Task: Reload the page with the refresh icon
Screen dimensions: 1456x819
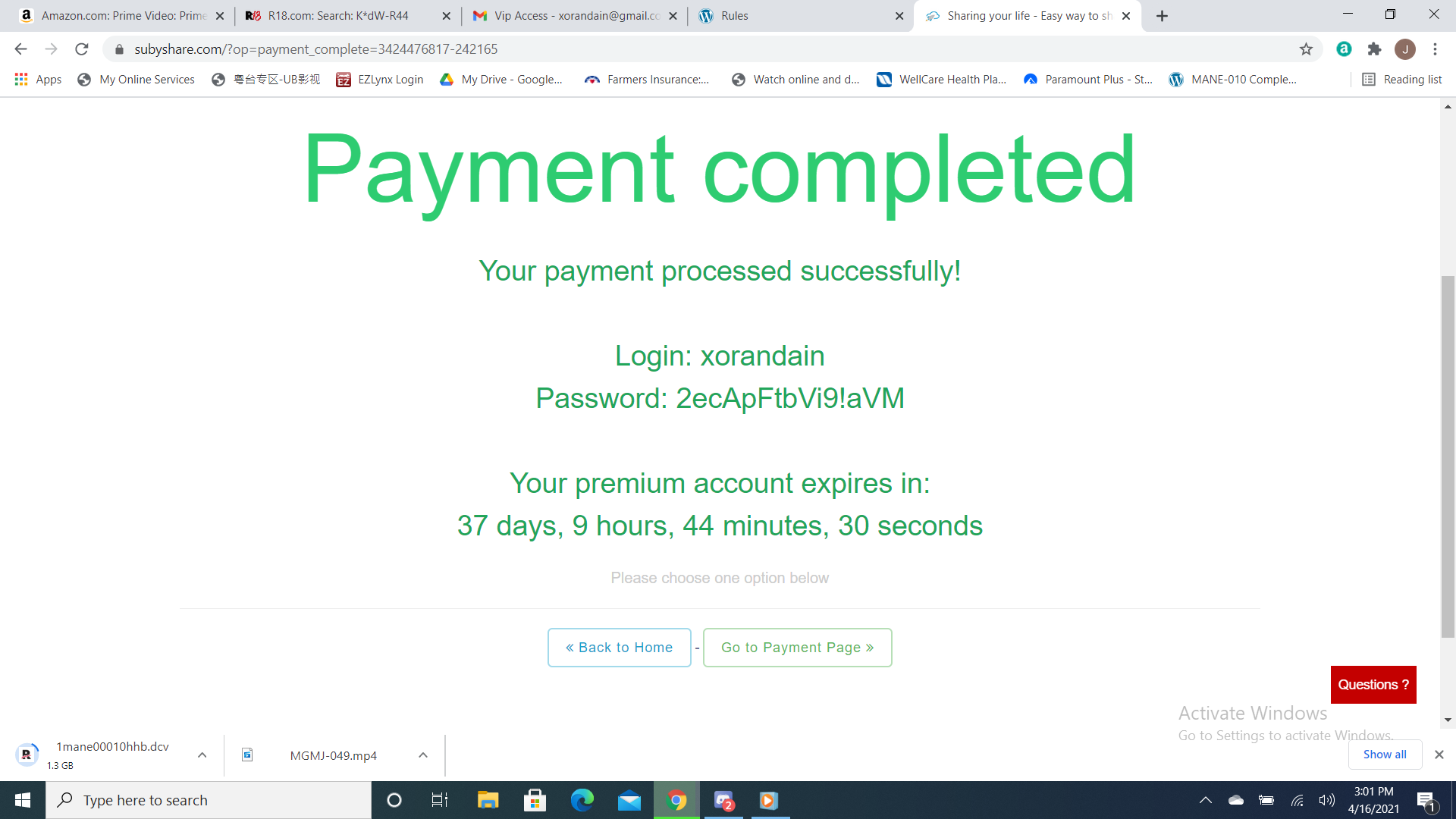Action: 82,49
